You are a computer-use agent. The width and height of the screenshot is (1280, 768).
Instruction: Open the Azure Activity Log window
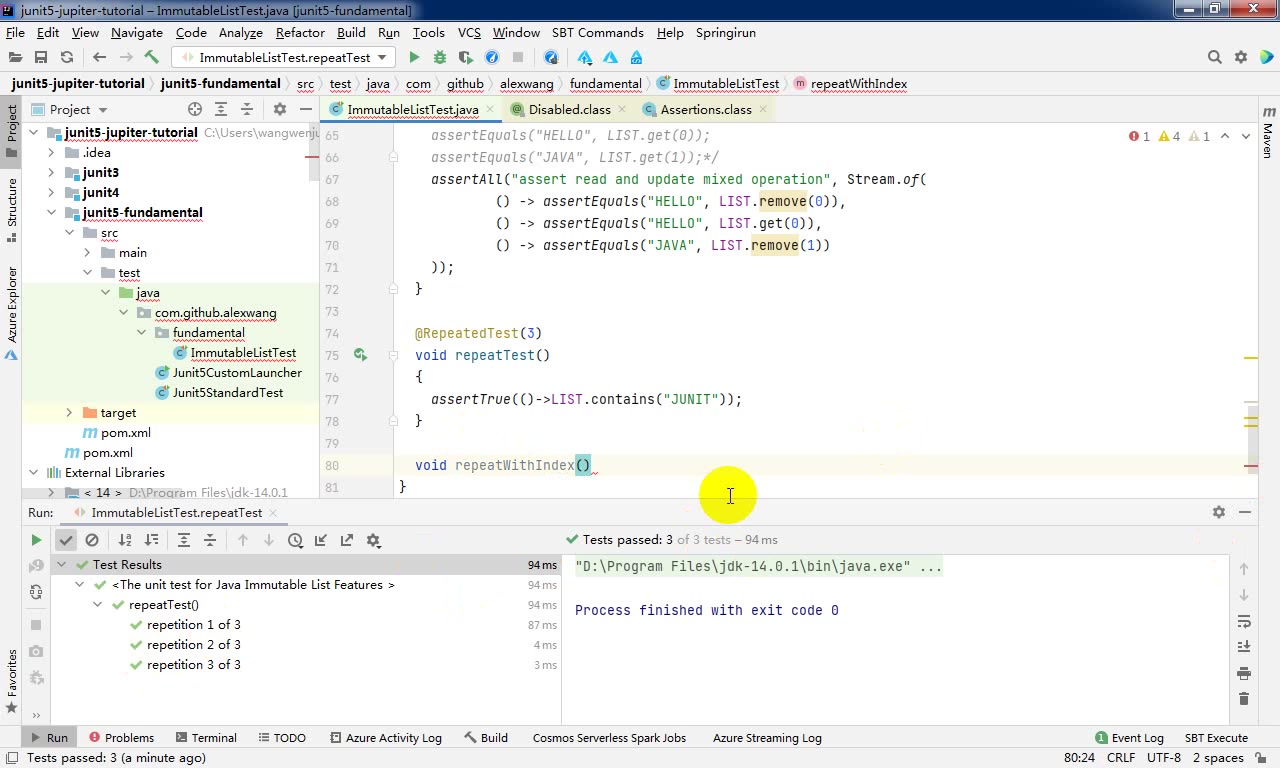[x=385, y=737]
